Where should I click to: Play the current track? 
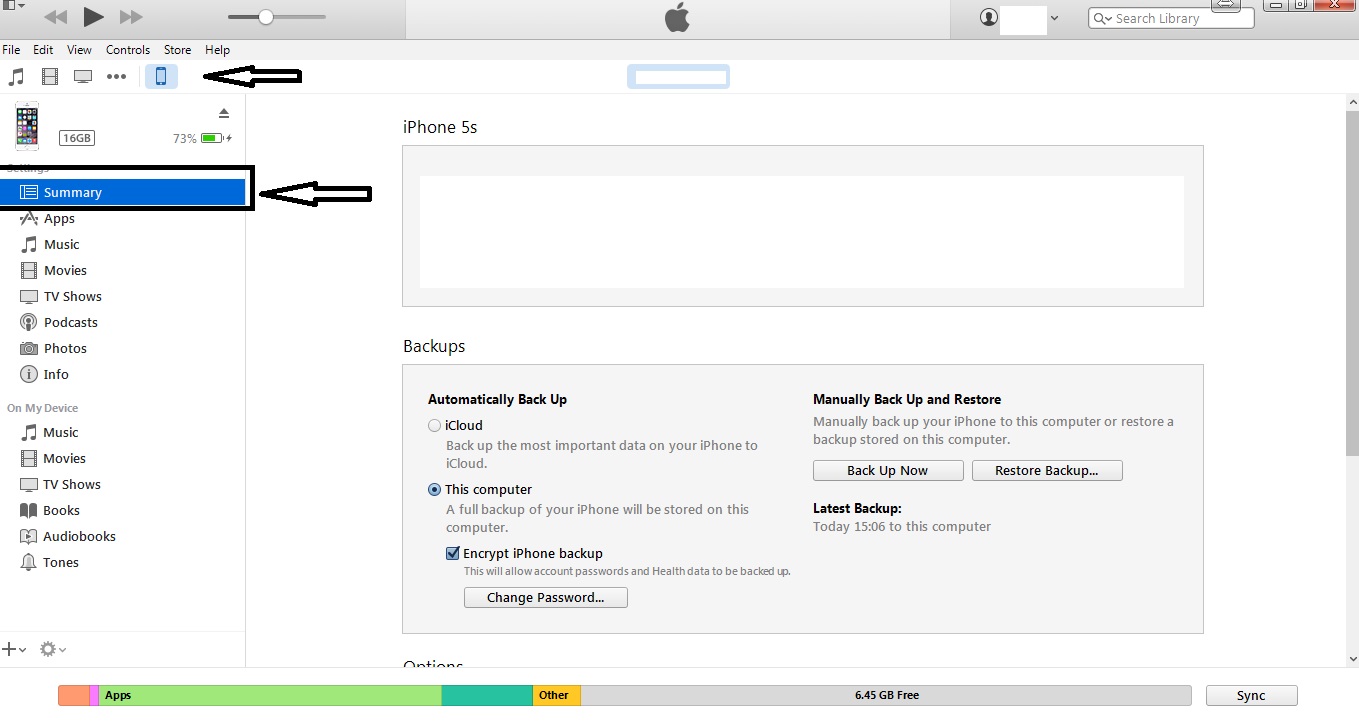click(94, 16)
